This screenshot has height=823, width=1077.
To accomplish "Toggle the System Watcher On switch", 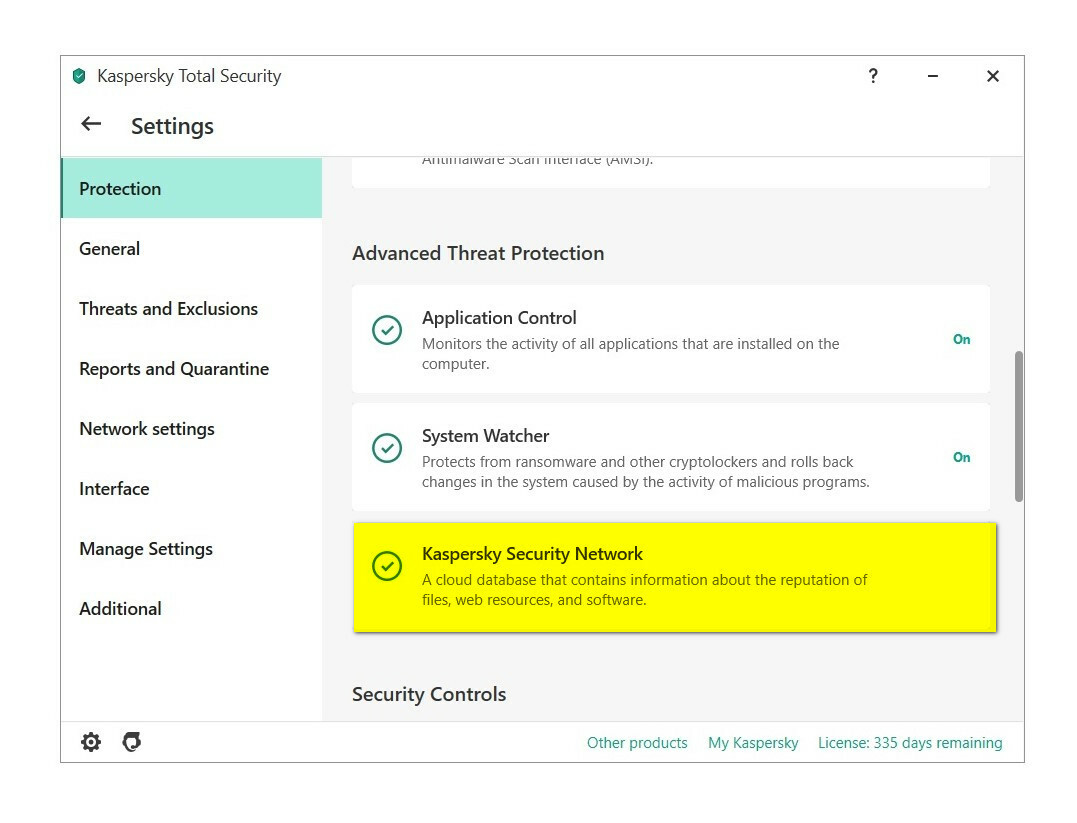I will tap(962, 458).
